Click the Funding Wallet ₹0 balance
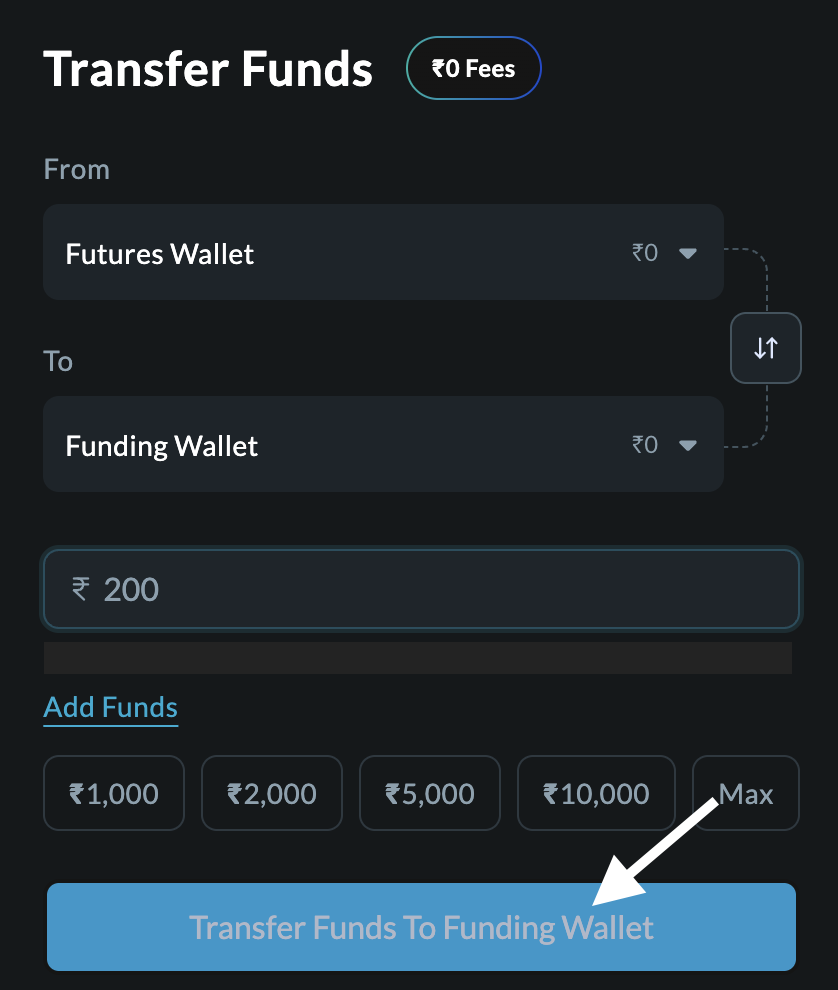The height and width of the screenshot is (990, 838). [x=645, y=445]
